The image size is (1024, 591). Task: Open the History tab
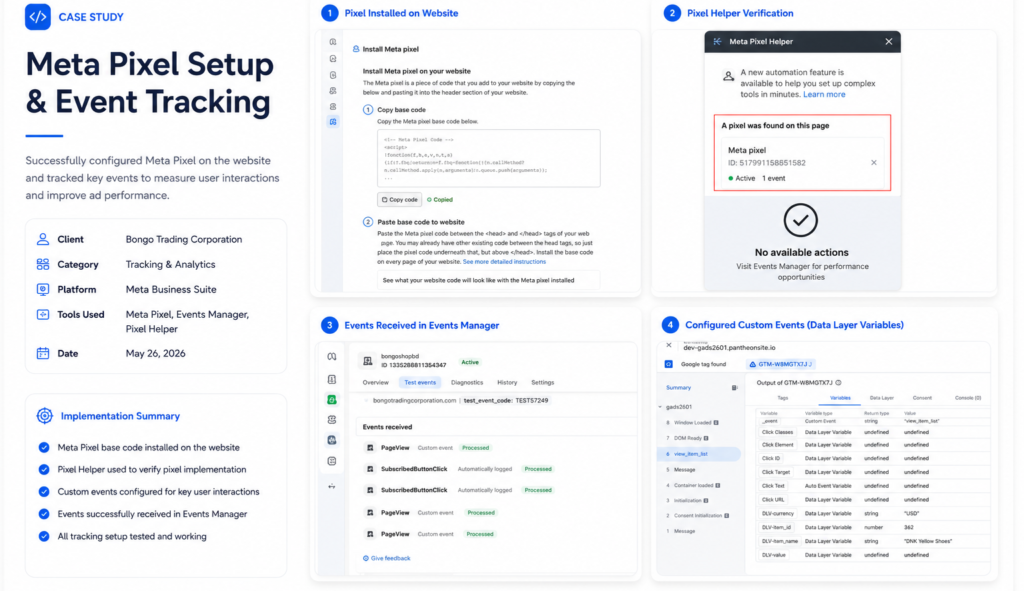[x=507, y=383]
